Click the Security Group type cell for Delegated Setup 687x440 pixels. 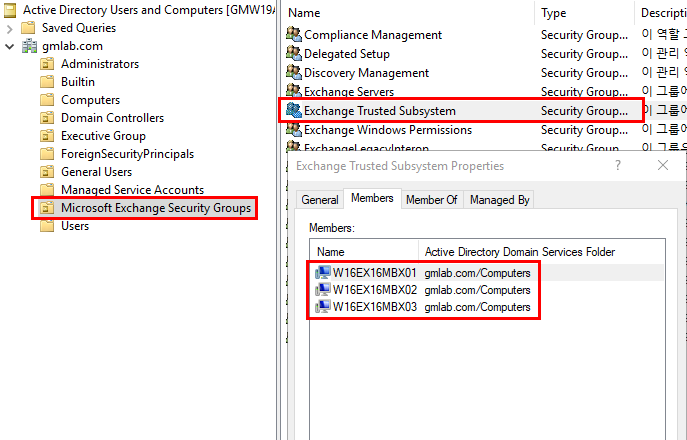click(x=584, y=53)
